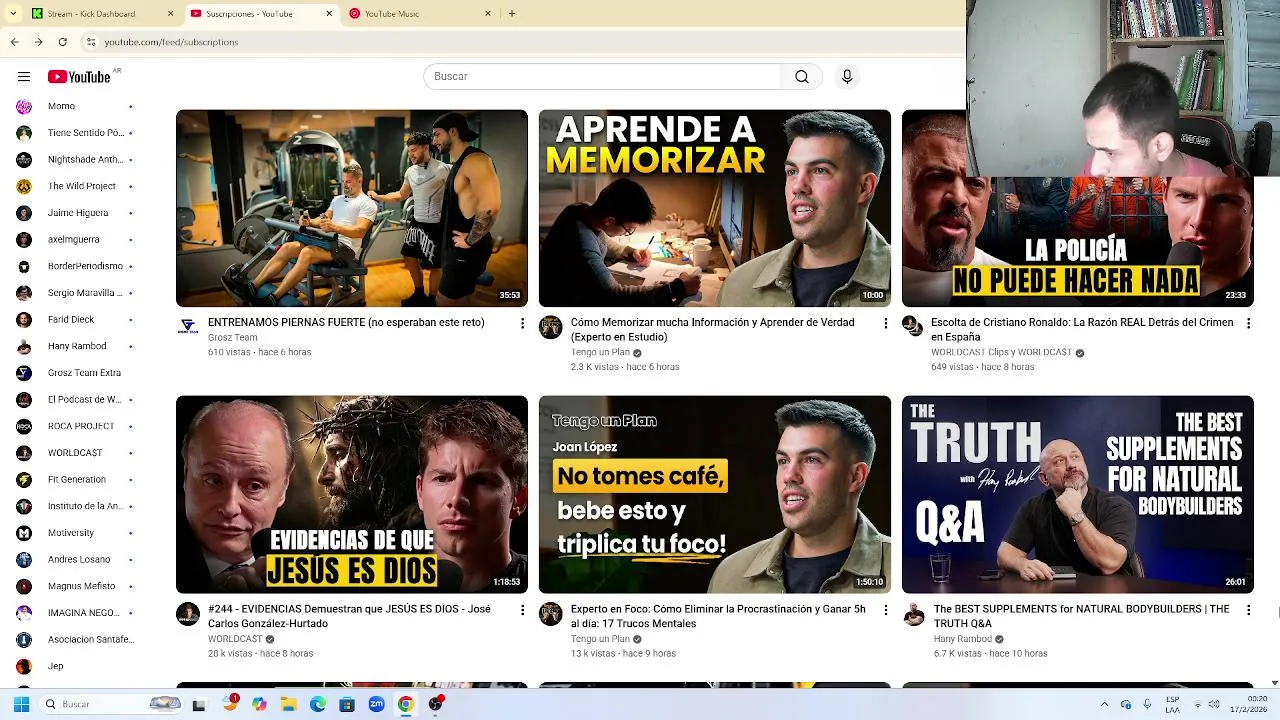Click the magnifier search button

(802, 77)
